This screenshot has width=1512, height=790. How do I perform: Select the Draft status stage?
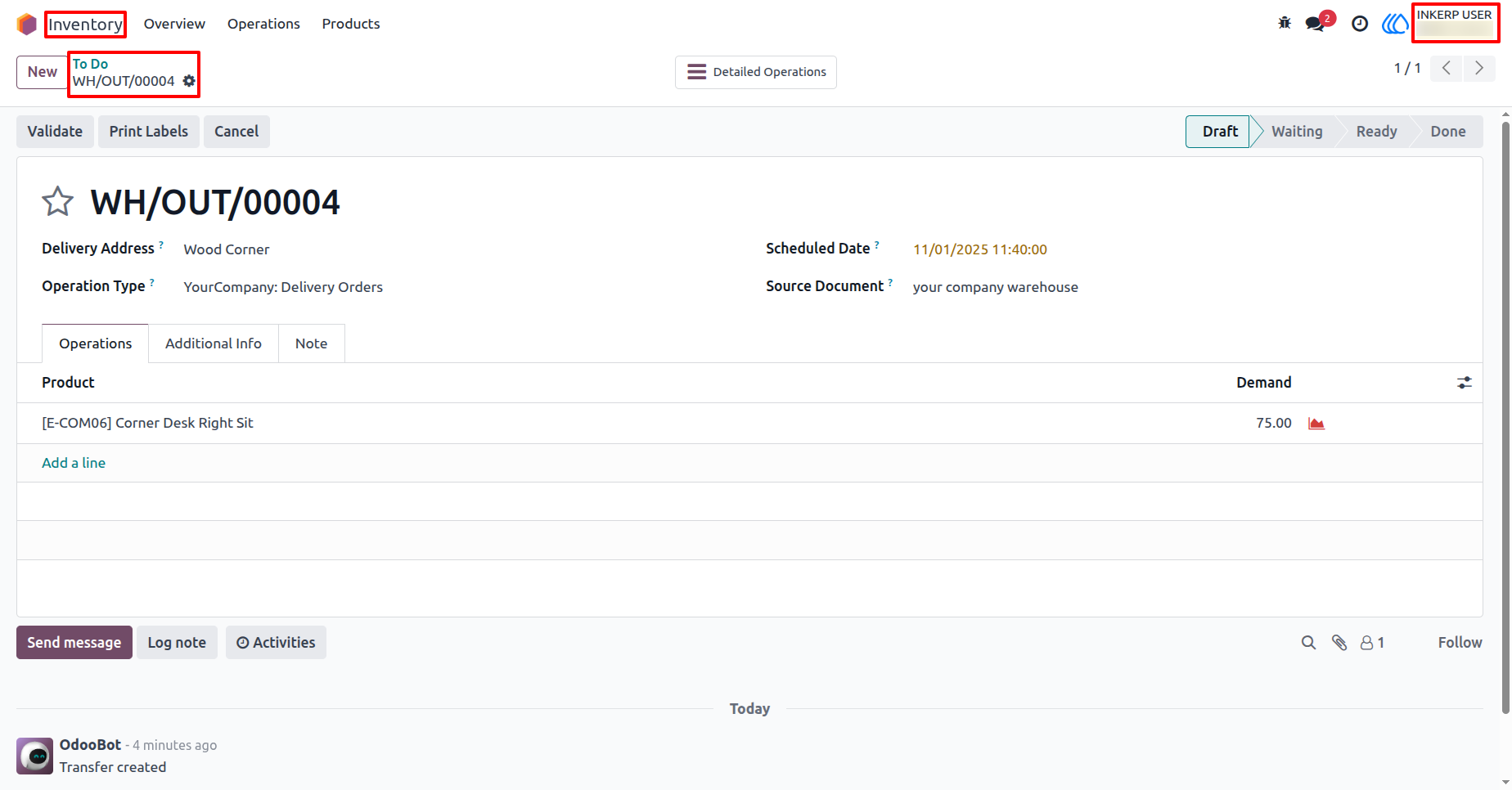[x=1219, y=132]
